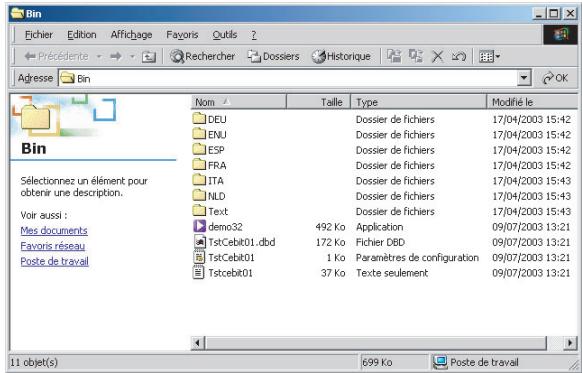Open the Edition menu
The height and width of the screenshot is (373, 582).
click(82, 35)
